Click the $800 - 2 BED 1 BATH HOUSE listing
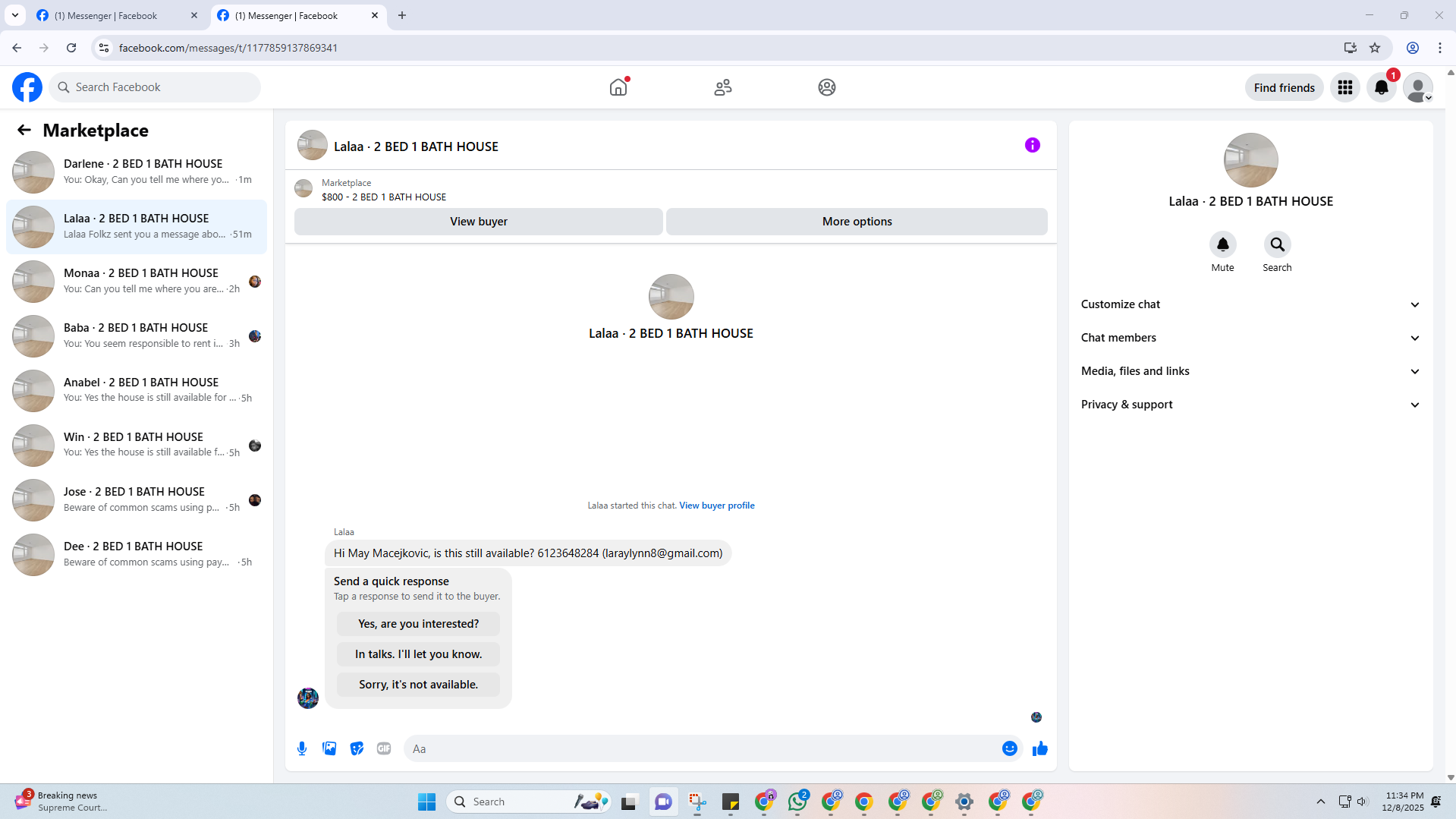 (x=384, y=197)
